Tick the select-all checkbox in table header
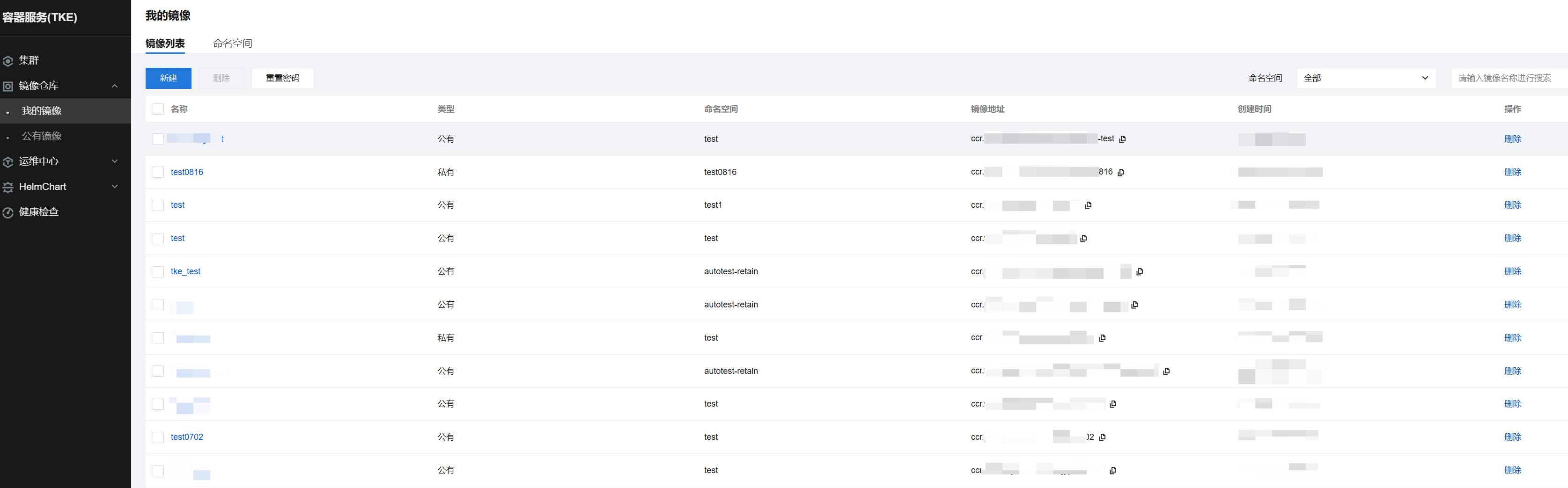Screen dimensions: 1568x488 coord(158,109)
